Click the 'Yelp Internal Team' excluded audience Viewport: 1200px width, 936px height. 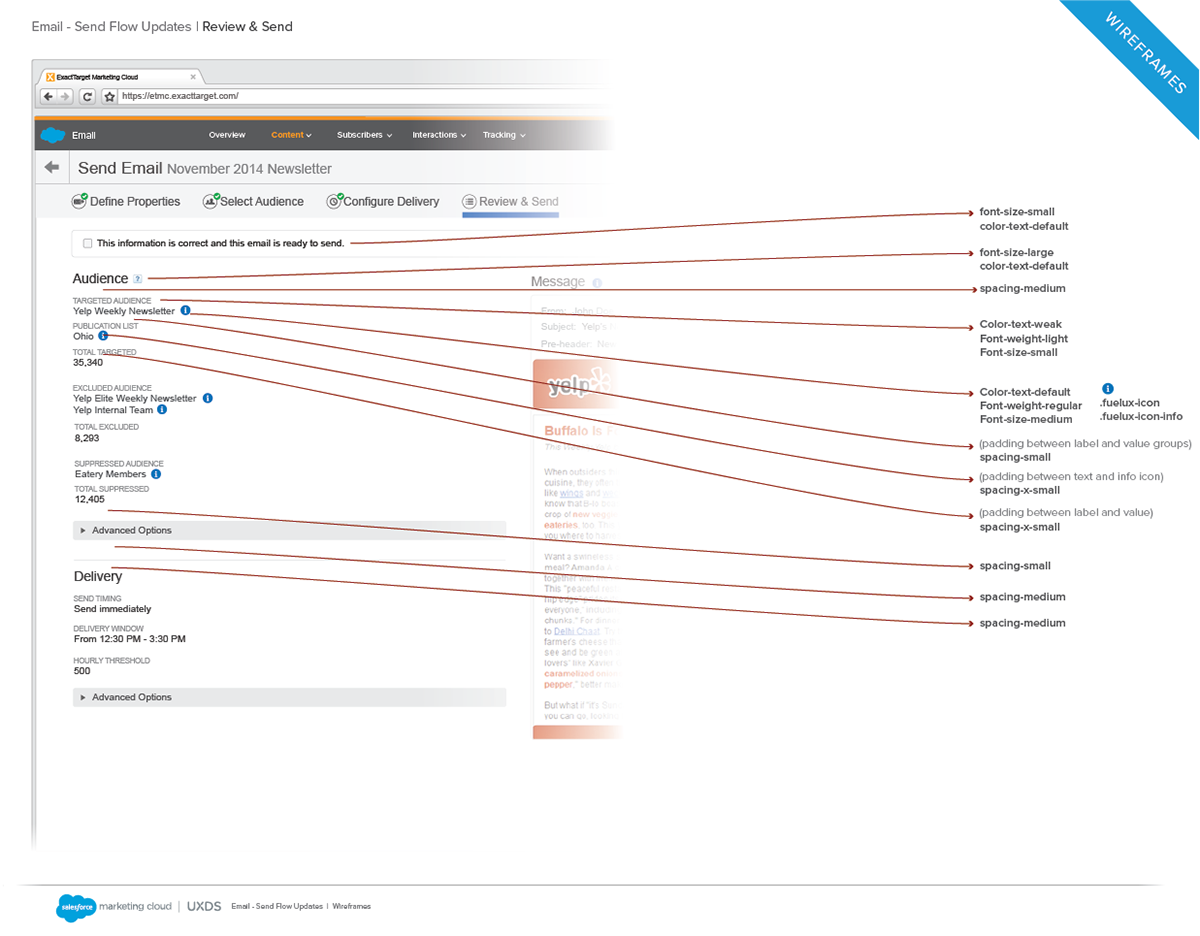113,410
